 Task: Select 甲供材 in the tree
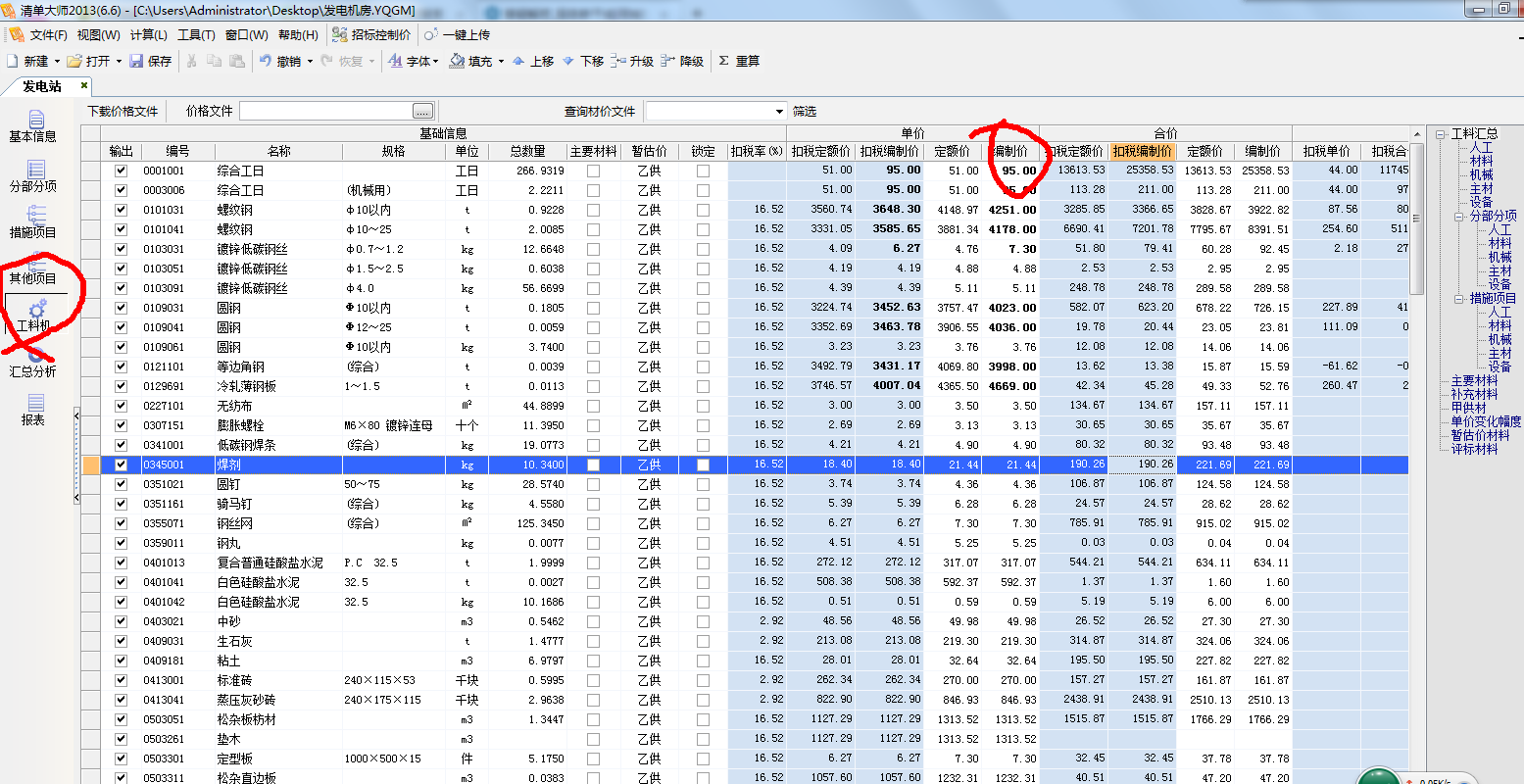point(1468,408)
